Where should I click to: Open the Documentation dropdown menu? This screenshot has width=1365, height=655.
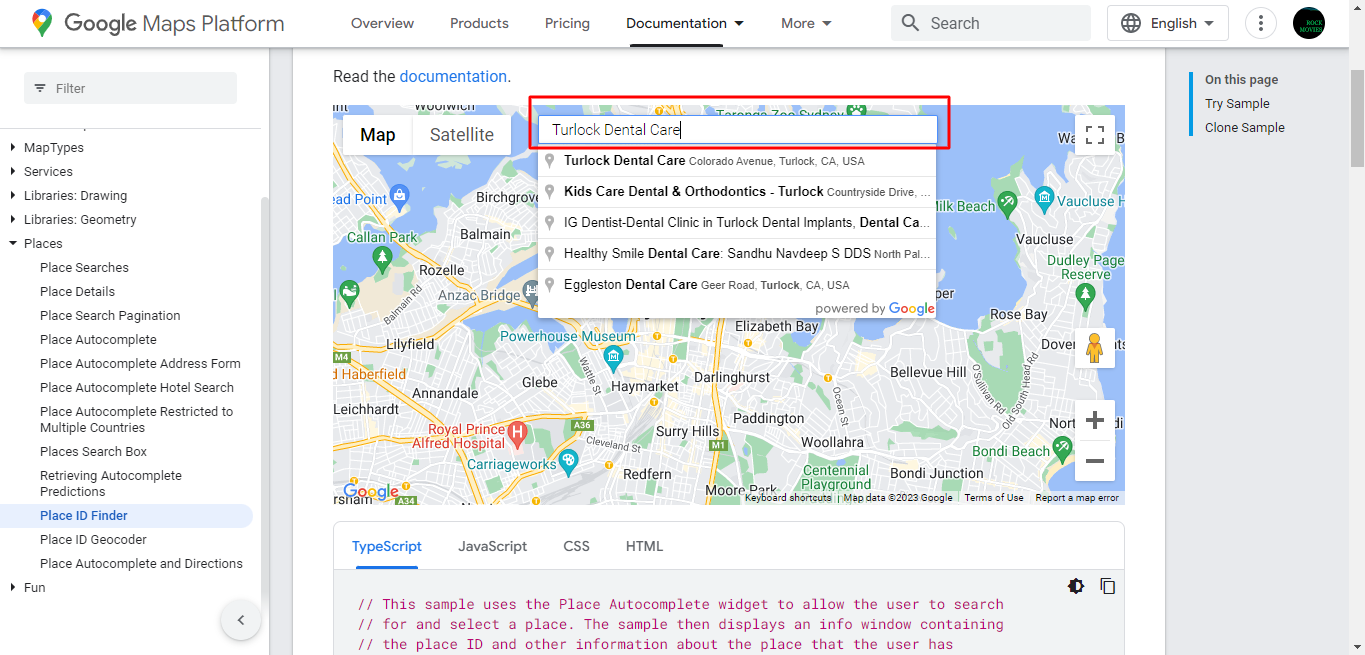coord(685,23)
